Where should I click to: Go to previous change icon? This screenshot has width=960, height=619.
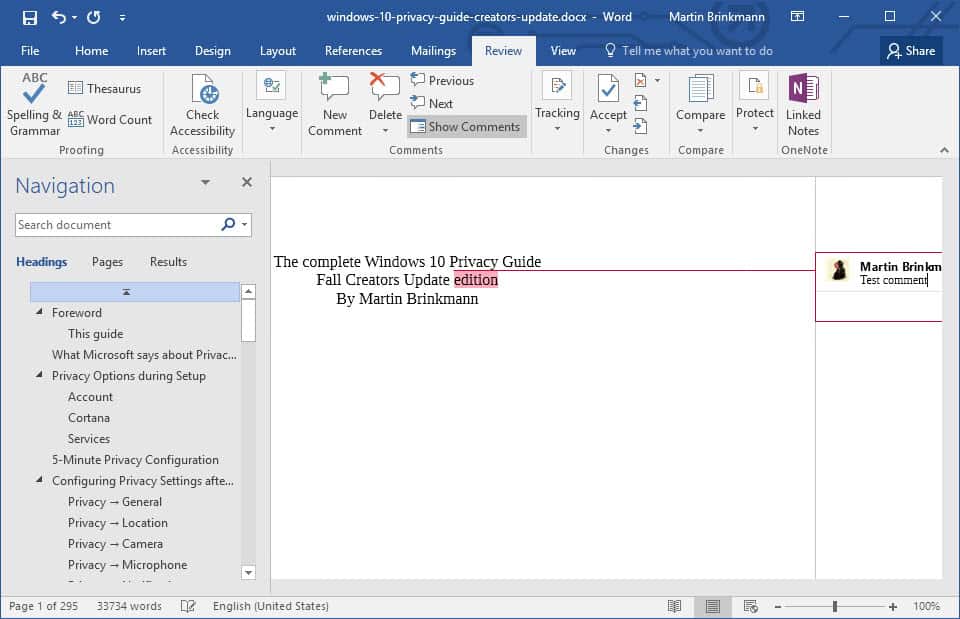(x=640, y=103)
